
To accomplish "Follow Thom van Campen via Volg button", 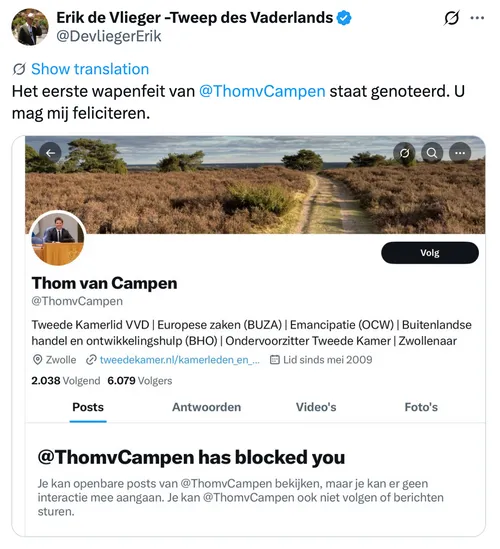I will (430, 252).
